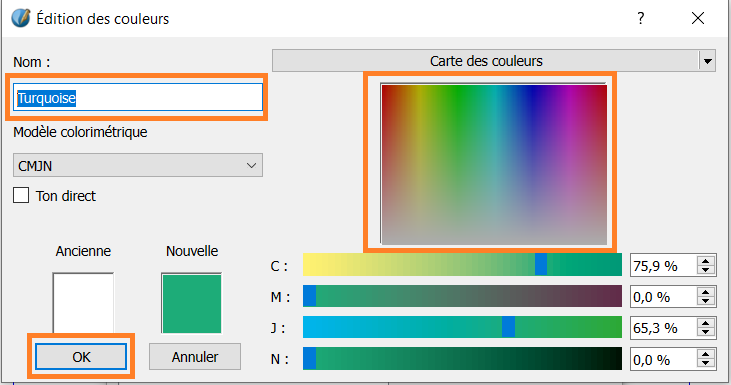The height and width of the screenshot is (385, 731).
Task: Click the Scribus app icon in title bar
Action: (x=21, y=19)
